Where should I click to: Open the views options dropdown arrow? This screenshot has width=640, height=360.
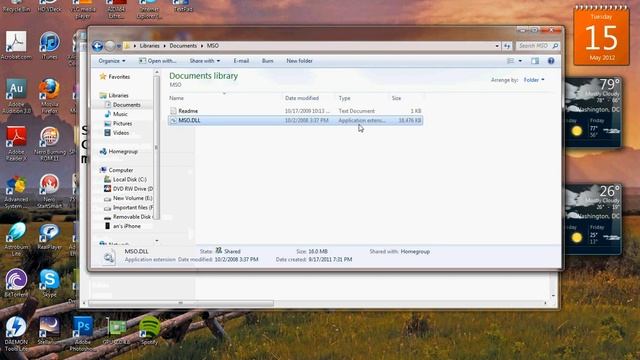520,61
